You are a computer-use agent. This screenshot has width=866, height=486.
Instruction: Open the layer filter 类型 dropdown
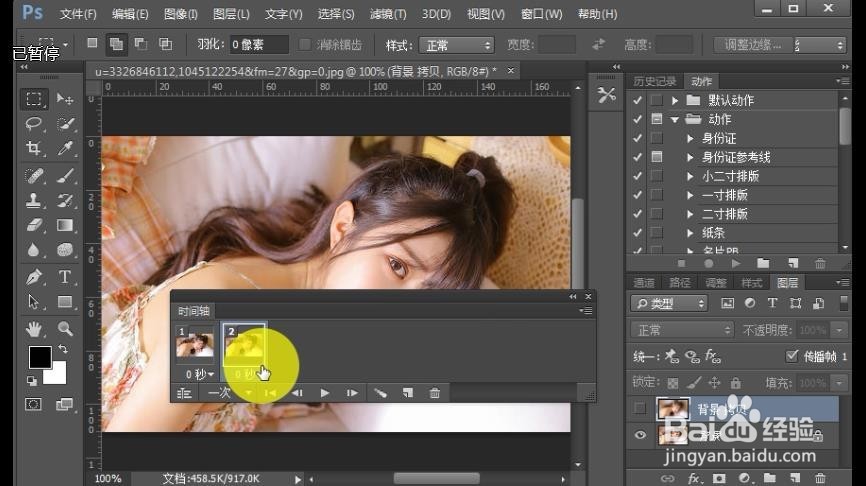[669, 303]
